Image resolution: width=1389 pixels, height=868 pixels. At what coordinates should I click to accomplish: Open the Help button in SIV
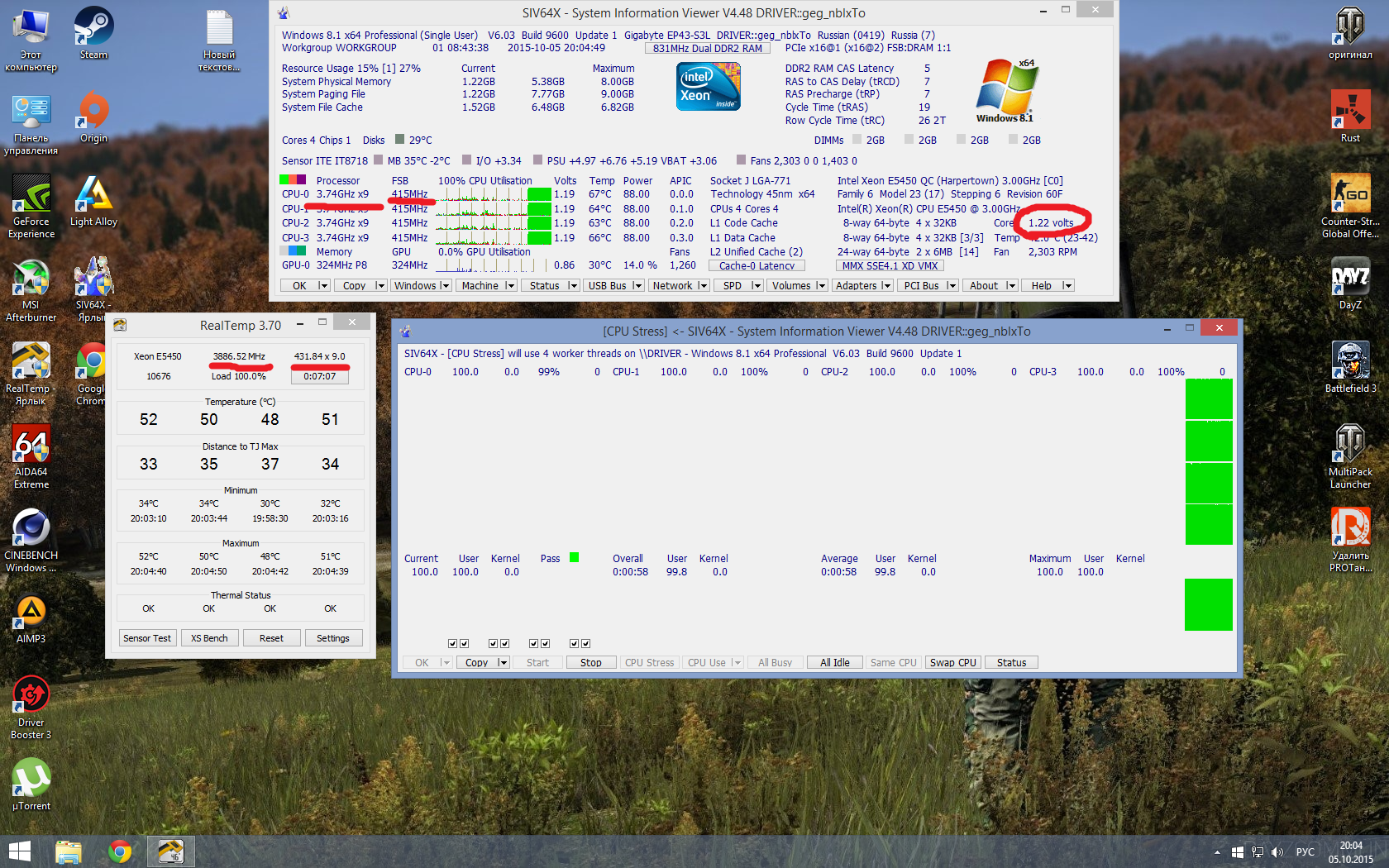(1042, 286)
